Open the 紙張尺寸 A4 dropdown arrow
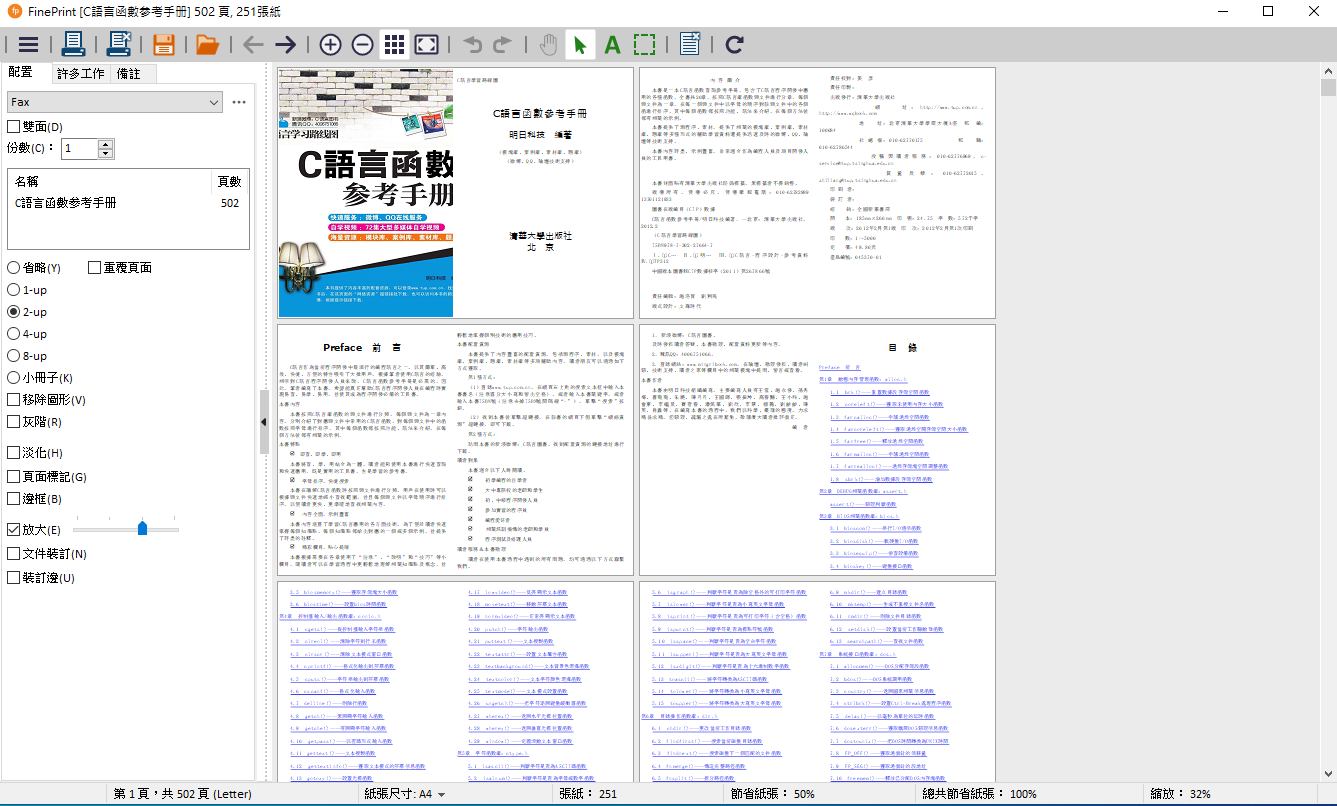 [x=442, y=795]
